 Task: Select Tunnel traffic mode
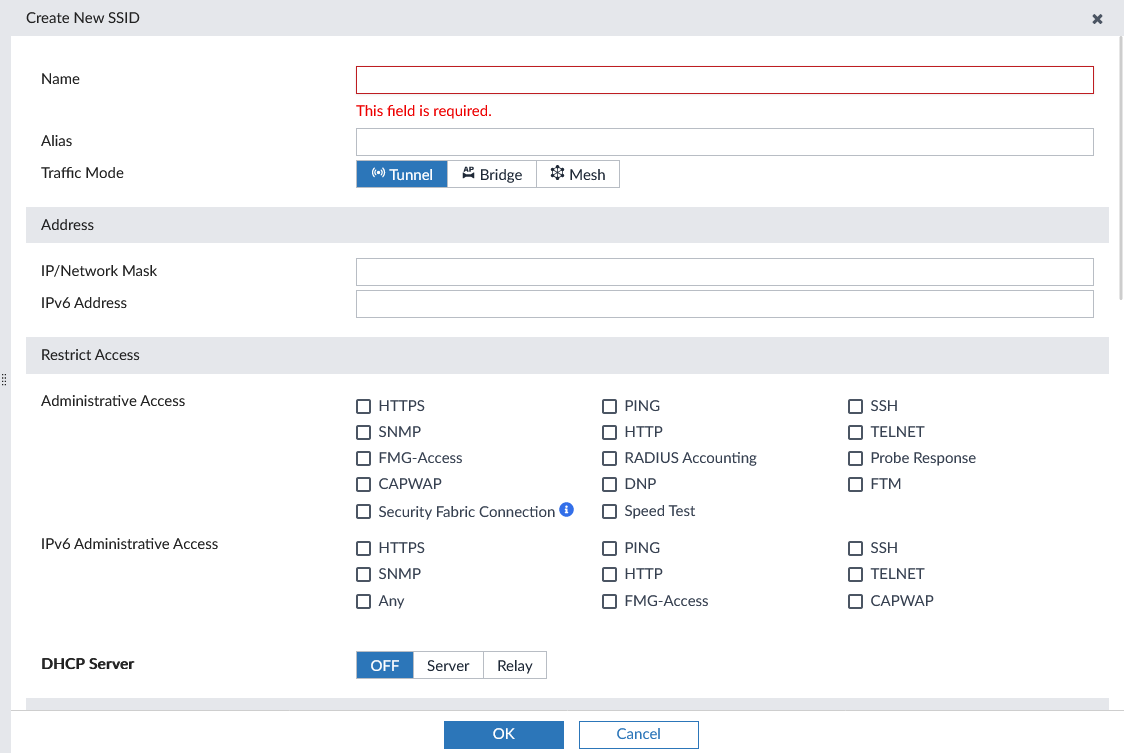pos(401,174)
